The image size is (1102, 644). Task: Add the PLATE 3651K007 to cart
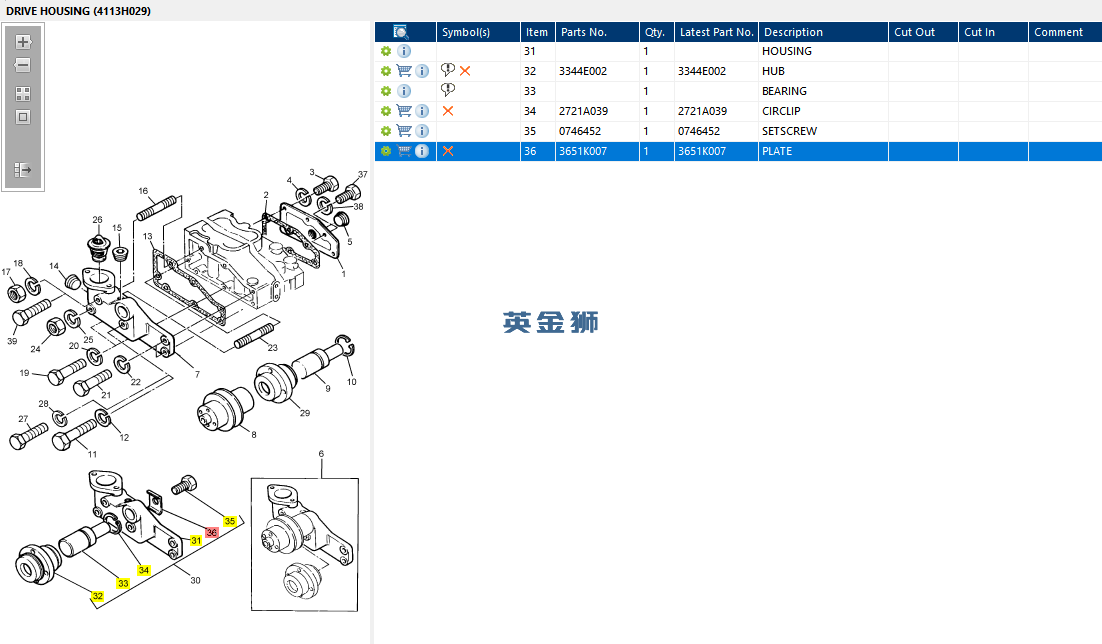(404, 151)
